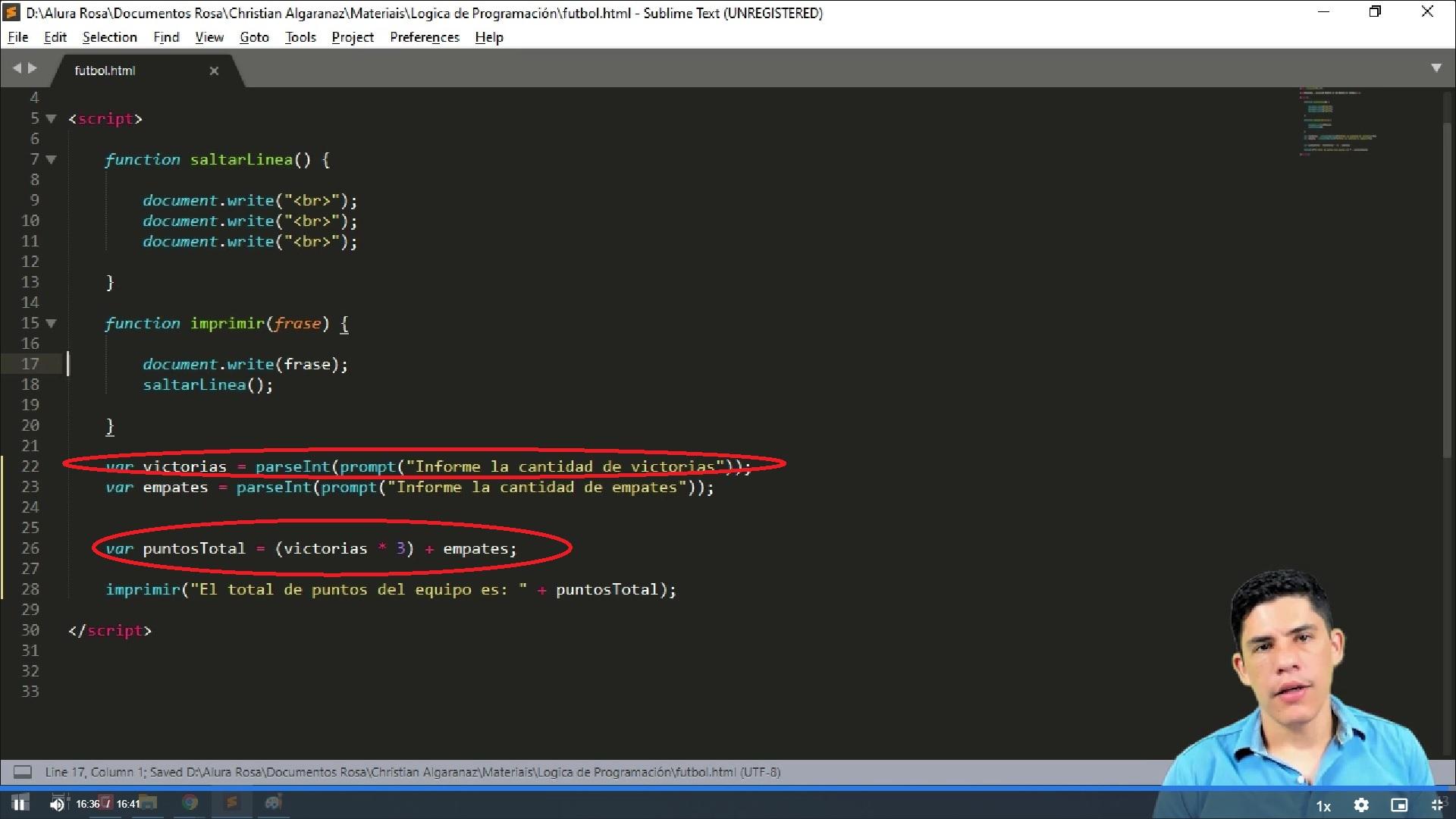
Task: Click the timer display 16:36 in taskbar
Action: coord(88,803)
